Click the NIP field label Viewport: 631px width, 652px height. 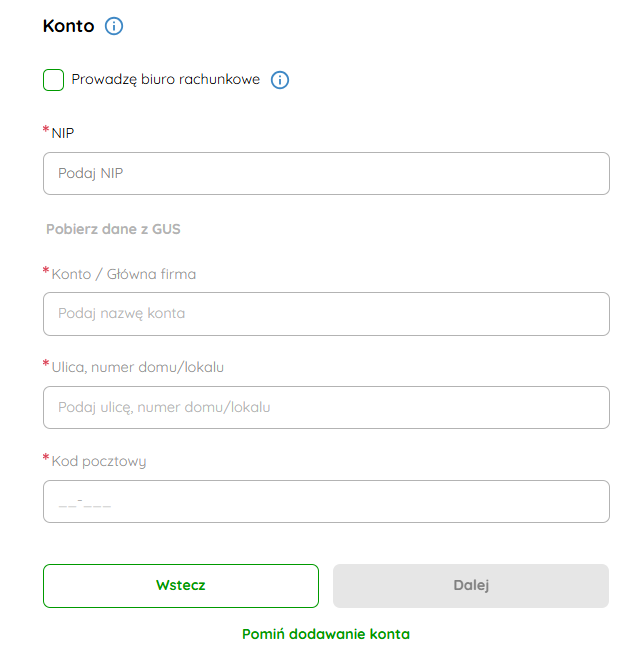[63, 133]
